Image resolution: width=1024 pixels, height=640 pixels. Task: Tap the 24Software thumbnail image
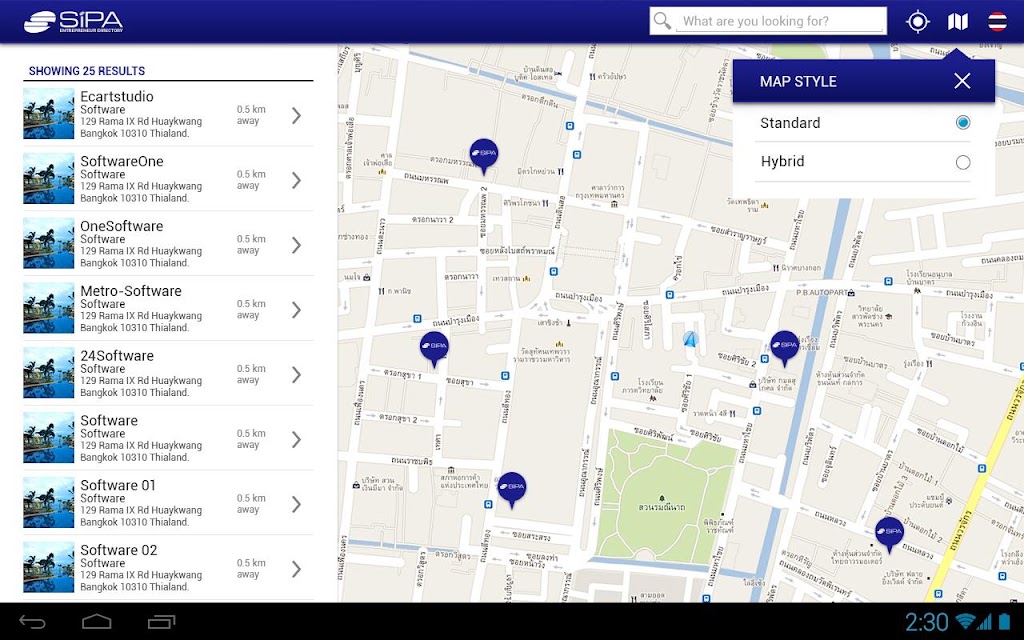tap(49, 372)
